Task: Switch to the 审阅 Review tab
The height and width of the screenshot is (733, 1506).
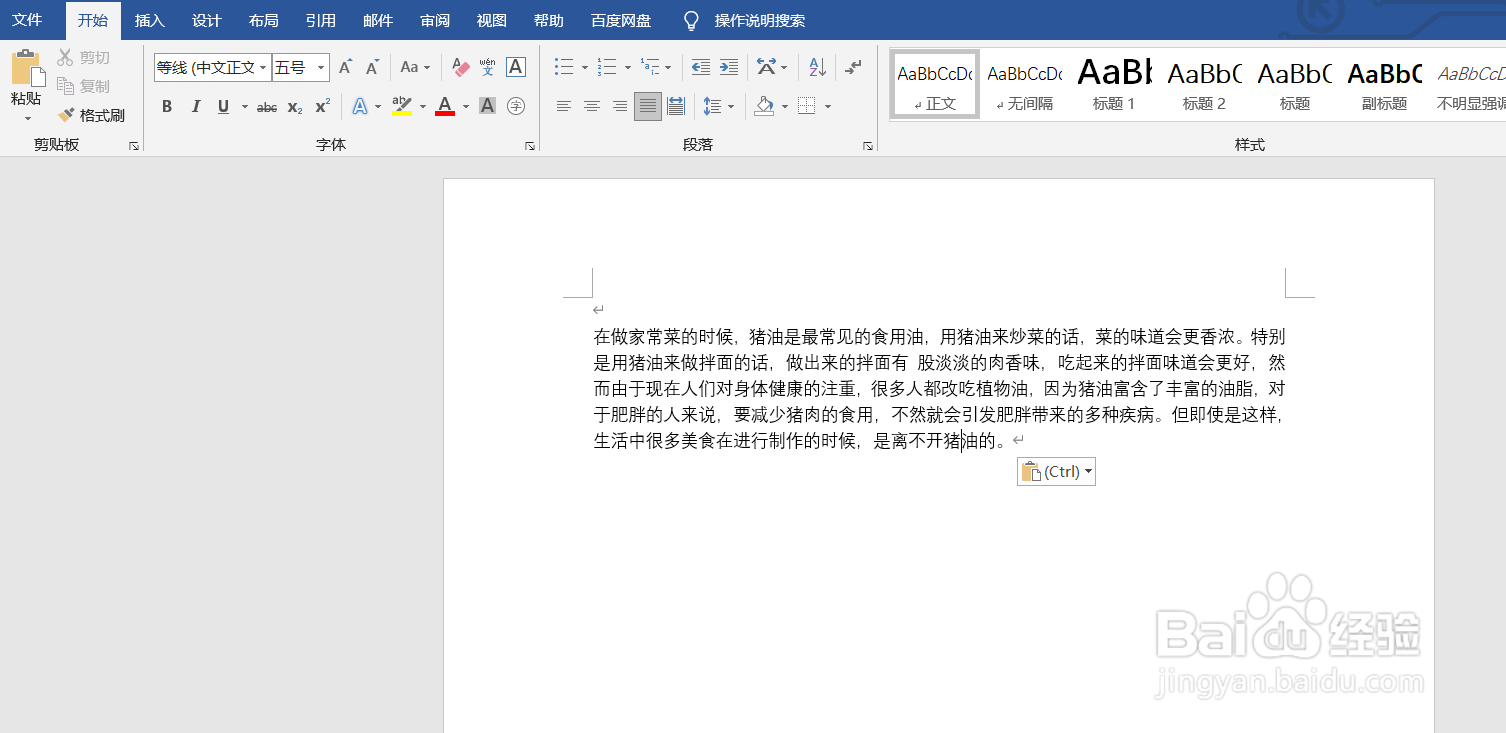Action: [435, 20]
